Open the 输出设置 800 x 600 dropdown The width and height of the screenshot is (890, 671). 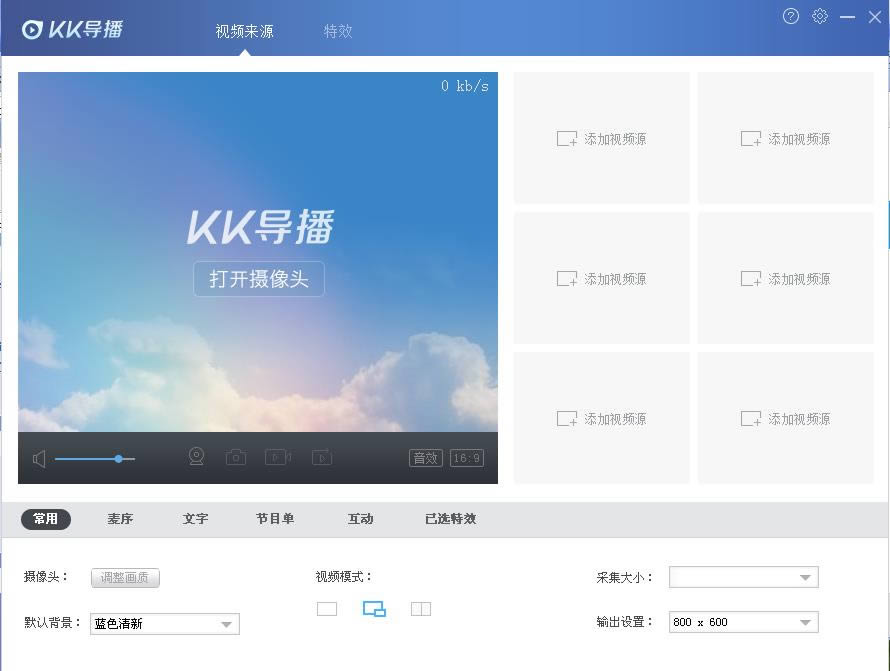pyautogui.click(x=805, y=622)
